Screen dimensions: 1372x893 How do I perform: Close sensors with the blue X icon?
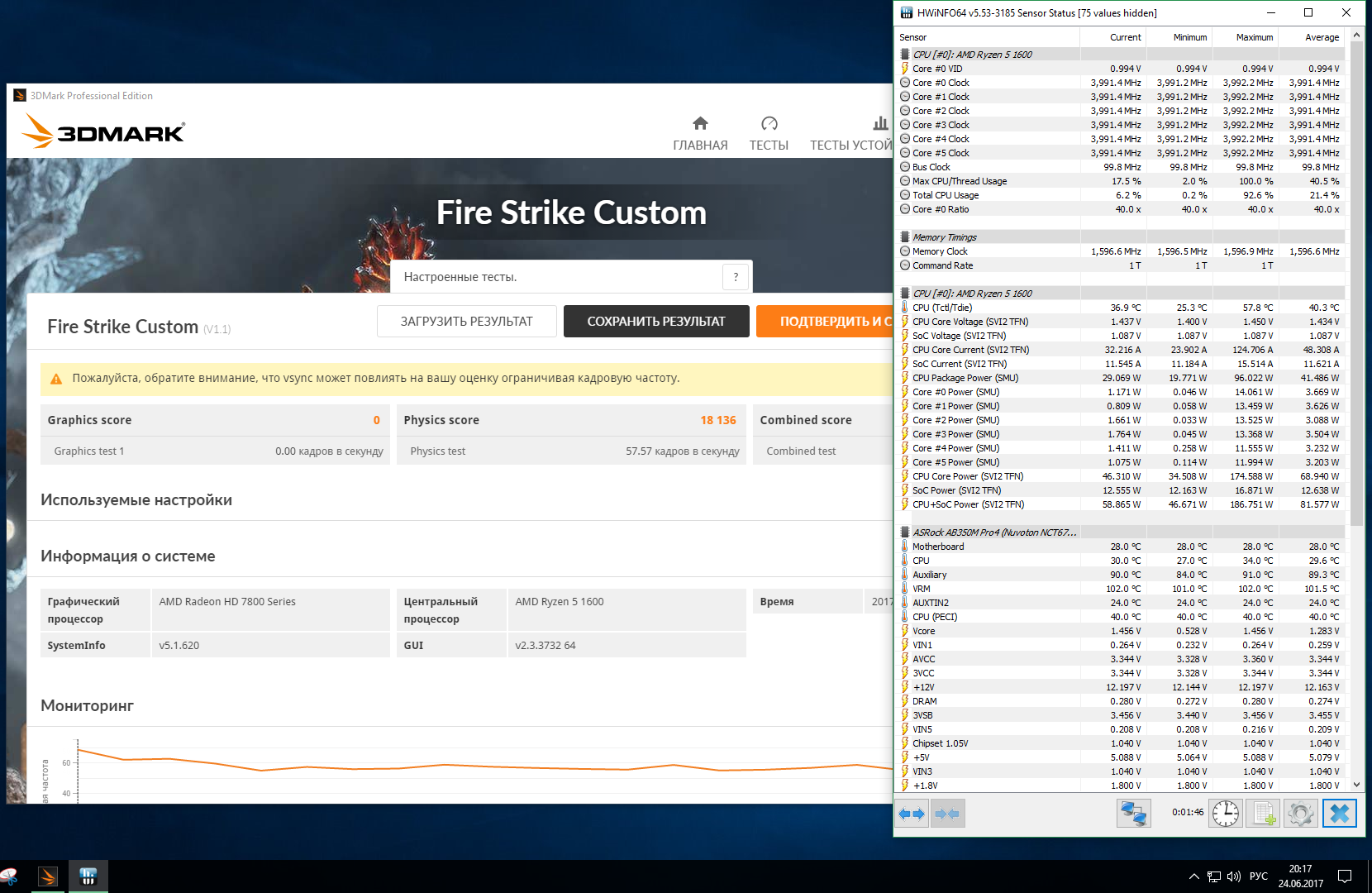click(x=1340, y=814)
